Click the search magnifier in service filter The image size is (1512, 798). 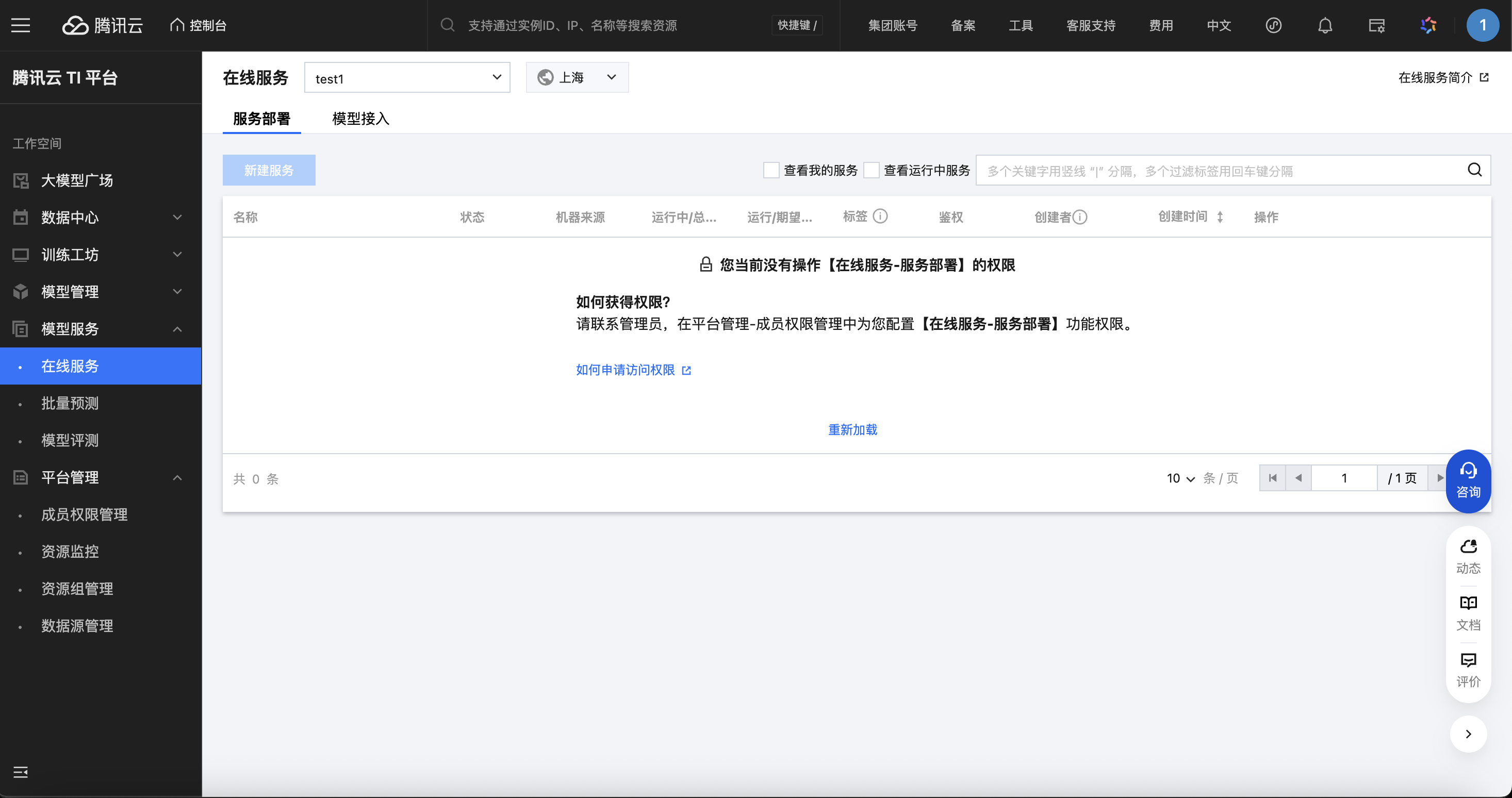pyautogui.click(x=1474, y=170)
